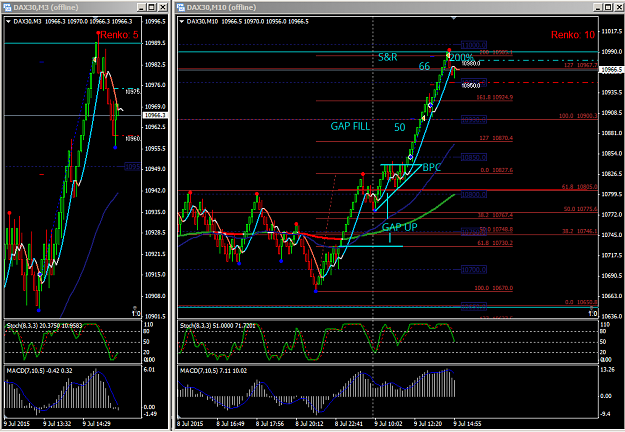Minimize the DAX30,M3 chart window
The image size is (625, 432).
tap(142, 7)
